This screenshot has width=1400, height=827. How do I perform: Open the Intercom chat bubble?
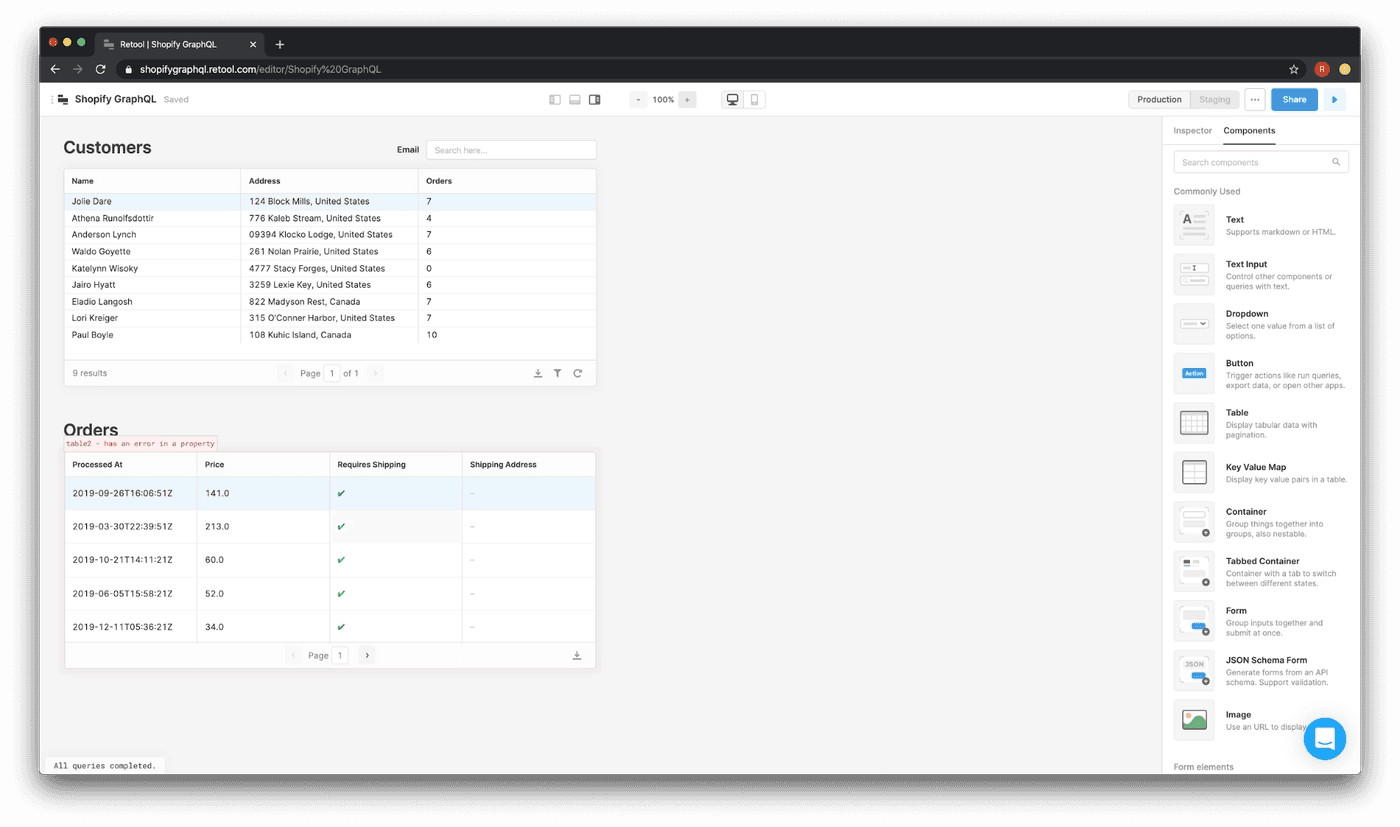tap(1325, 739)
